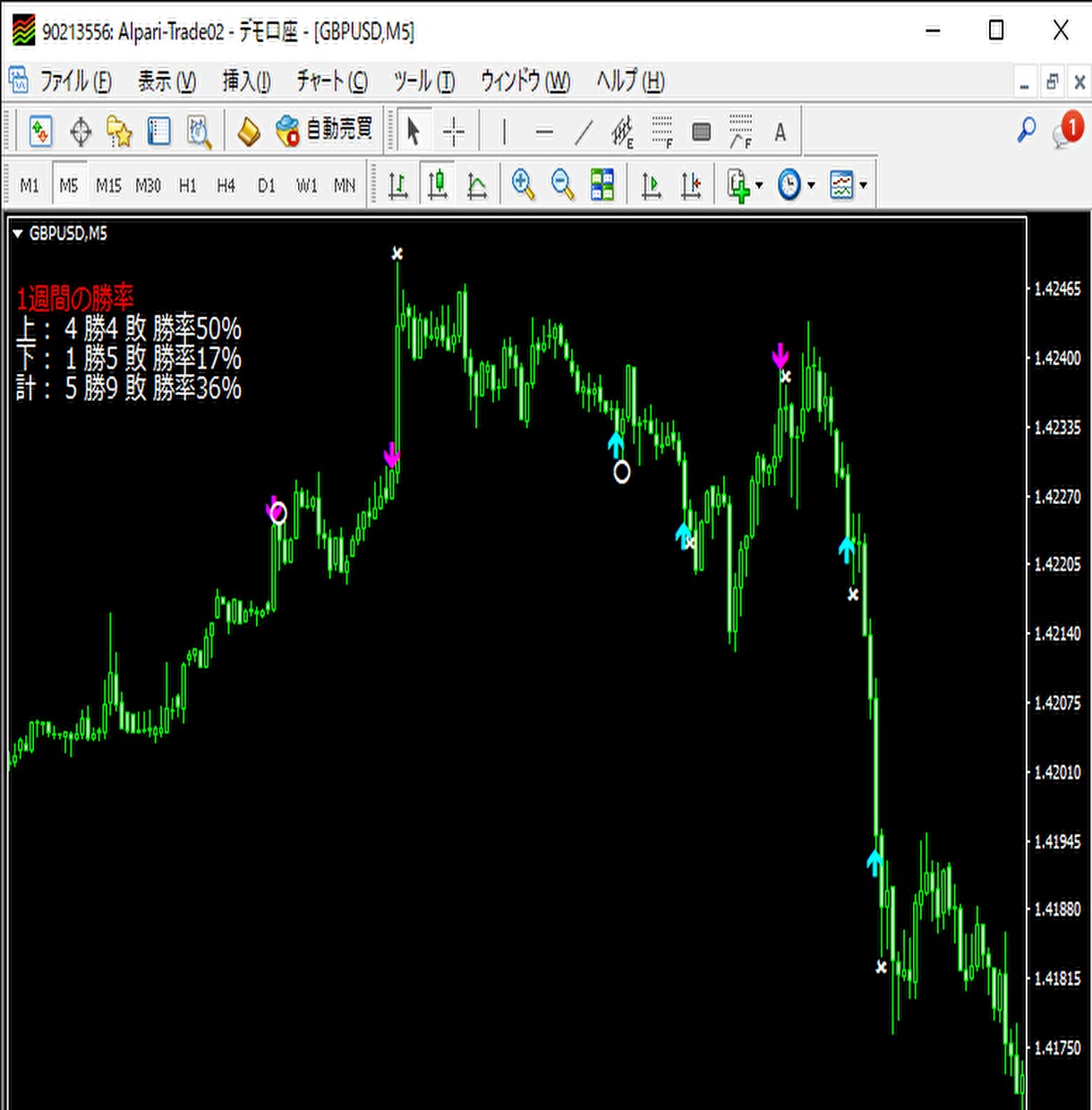Image resolution: width=1092 pixels, height=1110 pixels.
Task: Switch chart to H4 timeframe
Action: pyautogui.click(x=226, y=185)
